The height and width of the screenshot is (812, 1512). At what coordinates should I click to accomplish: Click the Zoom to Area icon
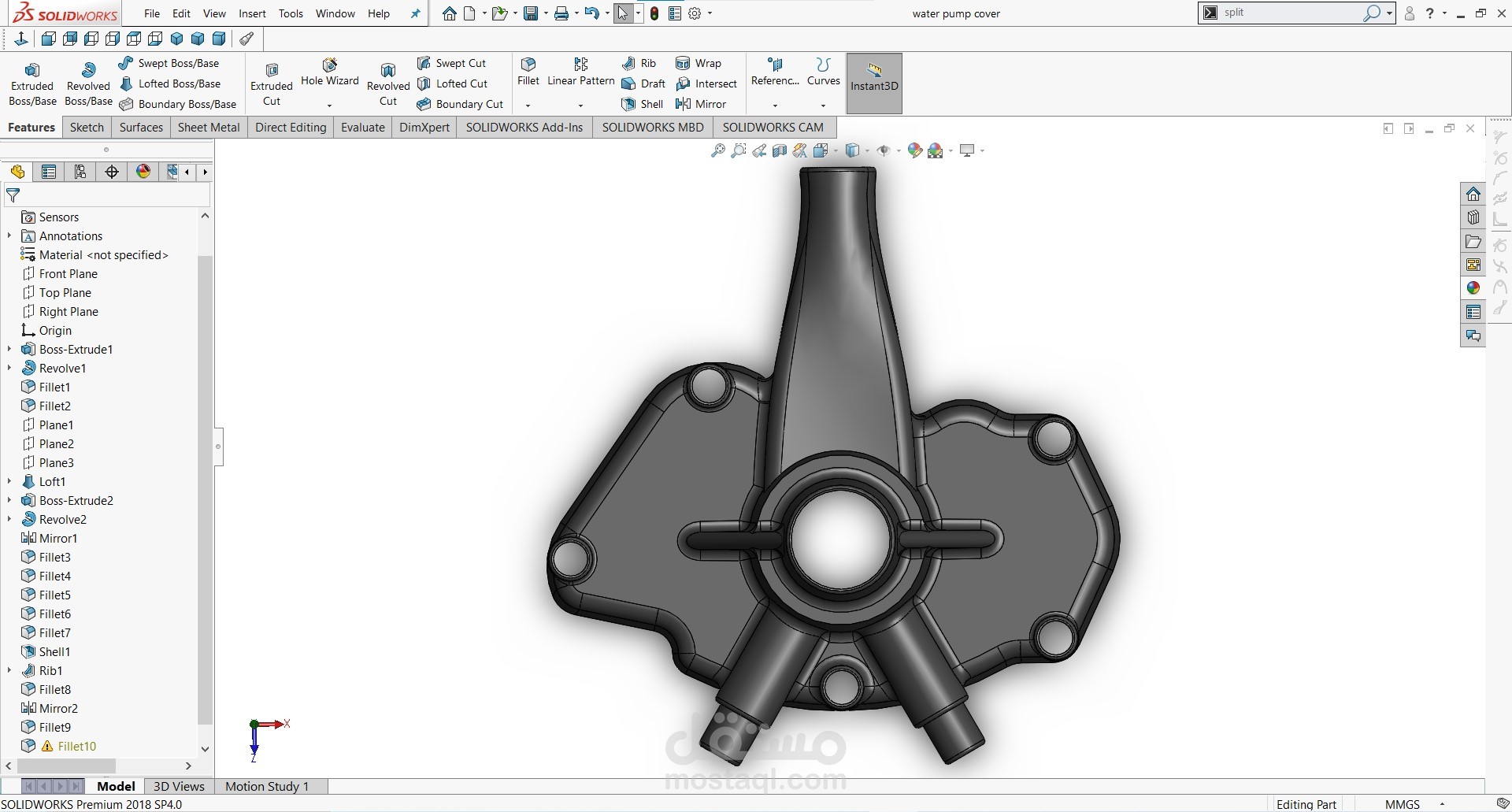tap(738, 150)
